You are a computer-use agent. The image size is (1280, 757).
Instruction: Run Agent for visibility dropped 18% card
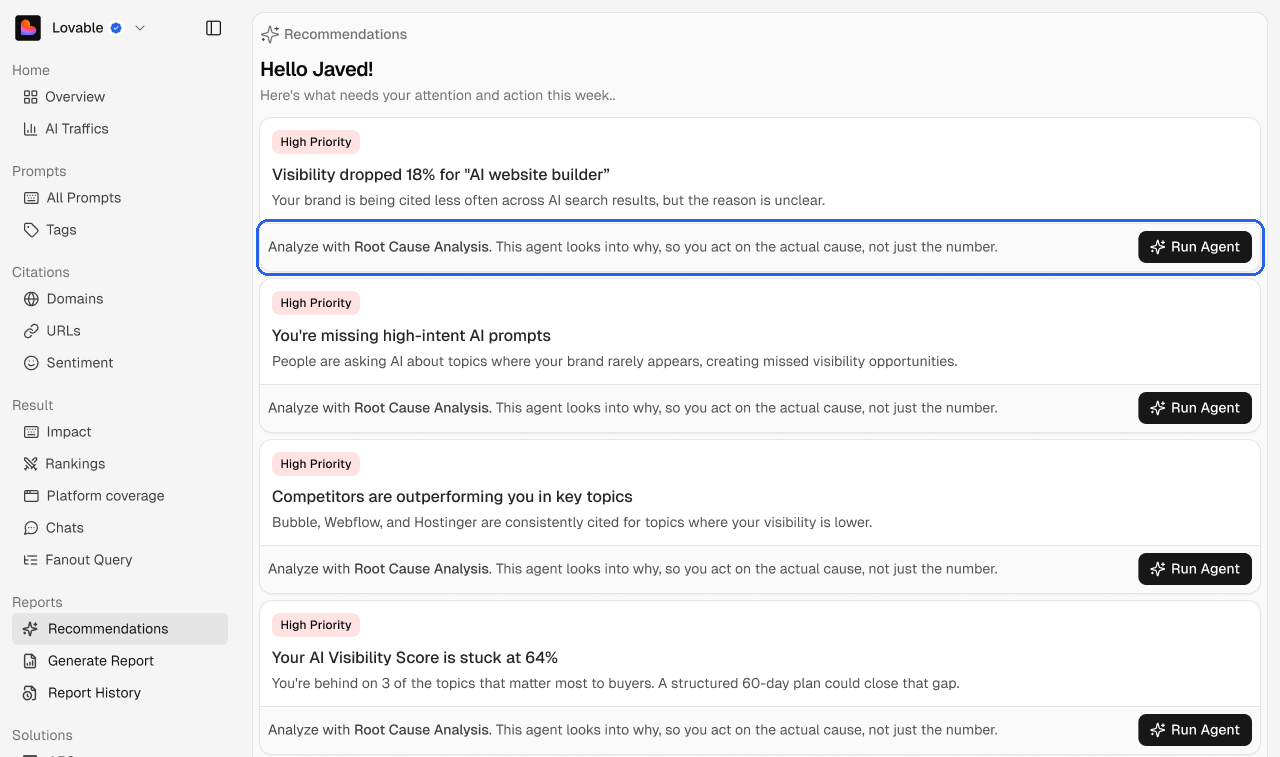[x=1195, y=247]
